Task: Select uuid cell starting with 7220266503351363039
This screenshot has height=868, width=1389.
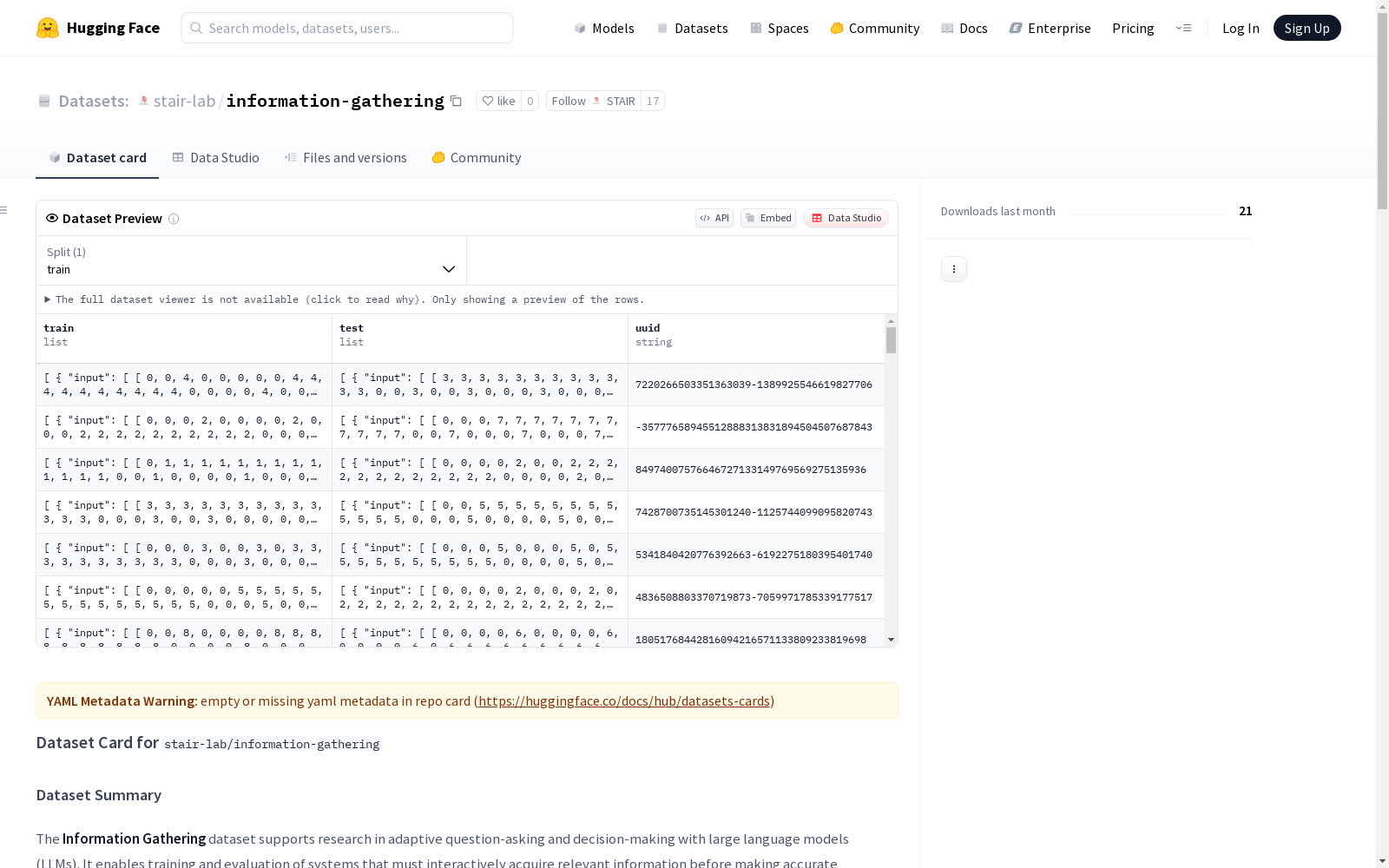Action: (x=756, y=385)
